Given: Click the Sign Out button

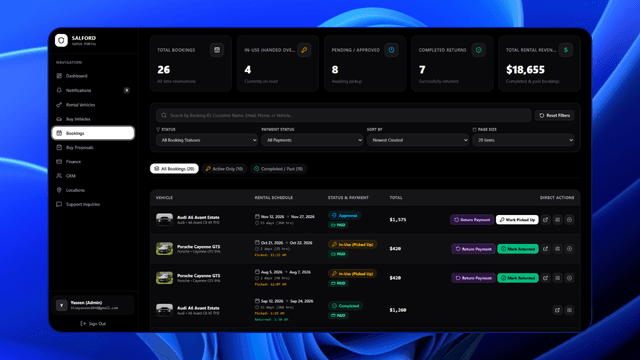Looking at the screenshot, I should [x=93, y=324].
